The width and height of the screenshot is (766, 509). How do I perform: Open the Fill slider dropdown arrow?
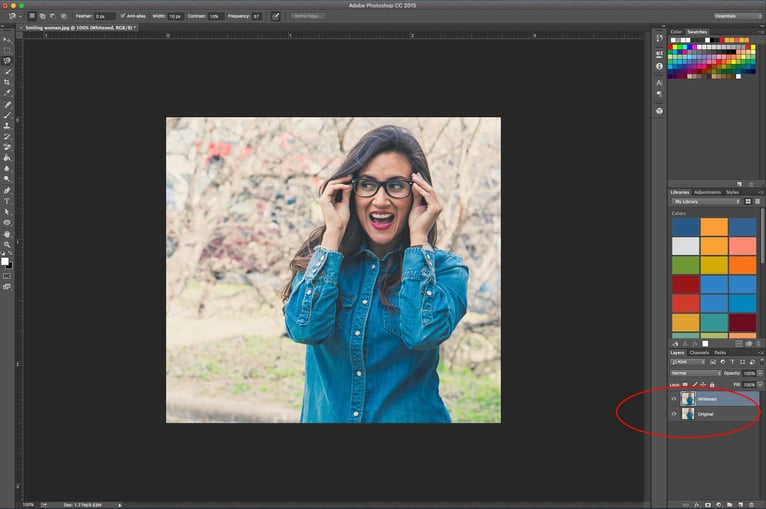[760, 385]
